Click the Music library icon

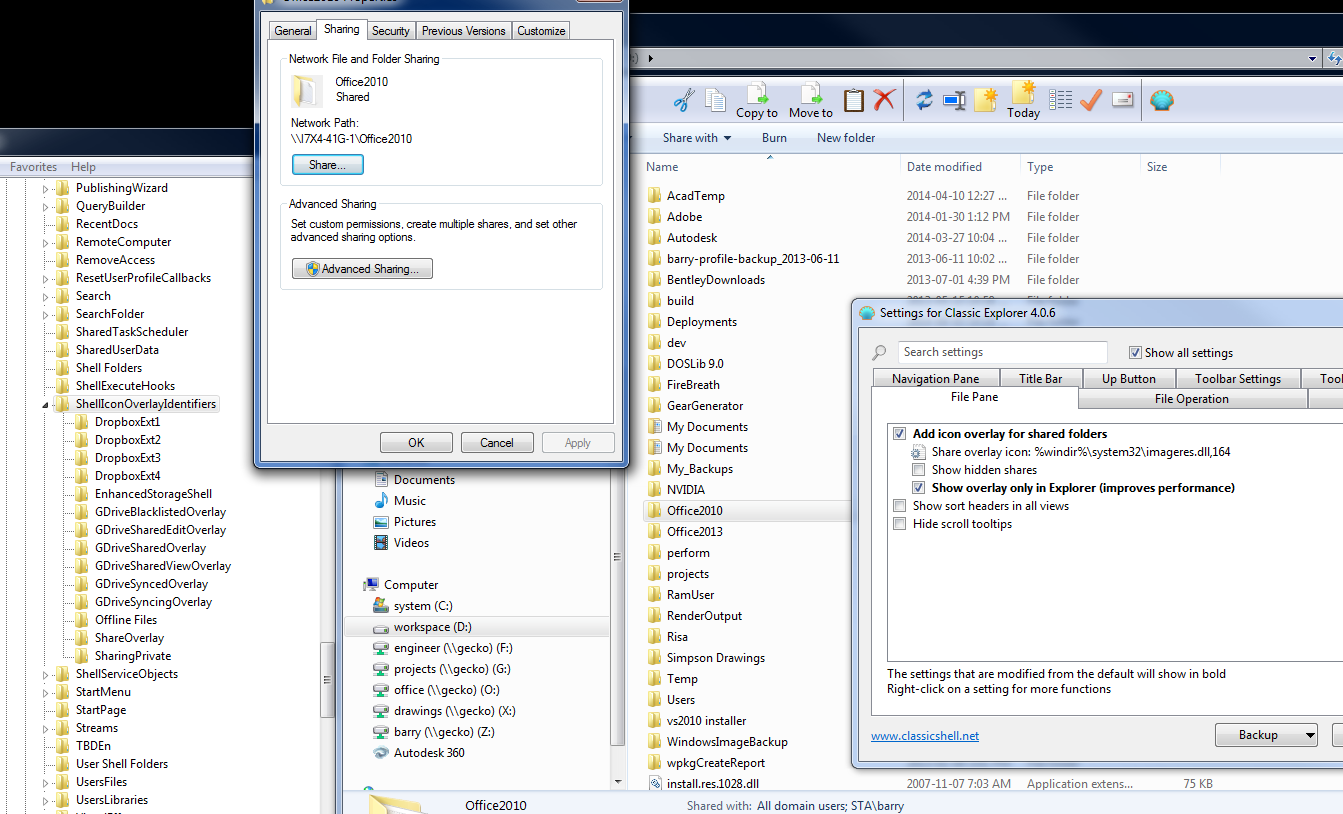(x=380, y=501)
